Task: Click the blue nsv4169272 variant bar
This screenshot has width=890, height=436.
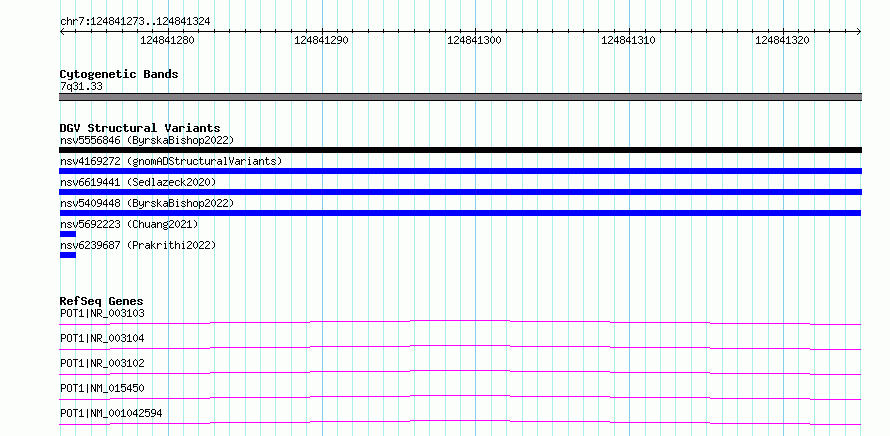Action: tap(460, 171)
